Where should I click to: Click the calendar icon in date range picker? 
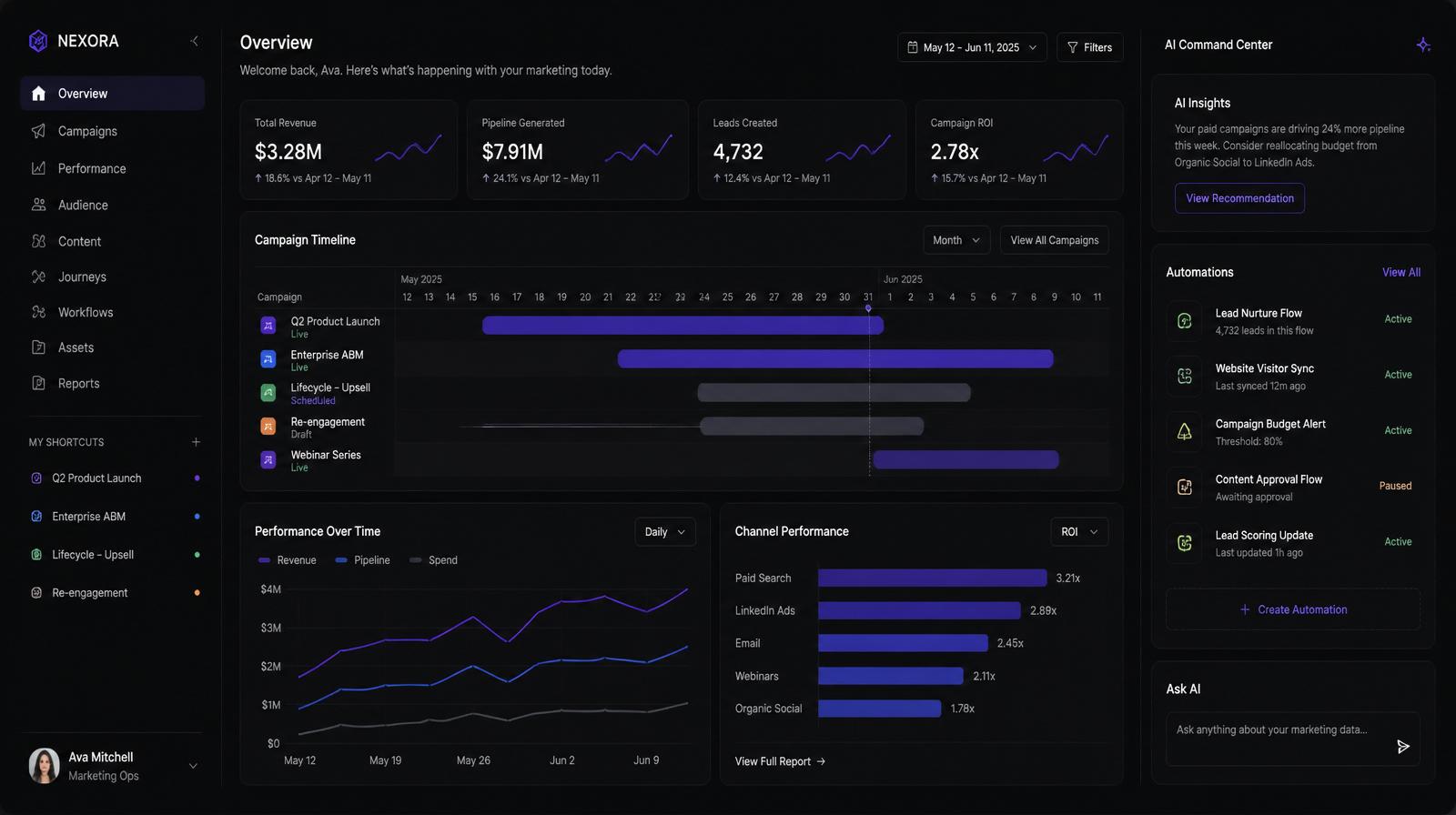913,47
